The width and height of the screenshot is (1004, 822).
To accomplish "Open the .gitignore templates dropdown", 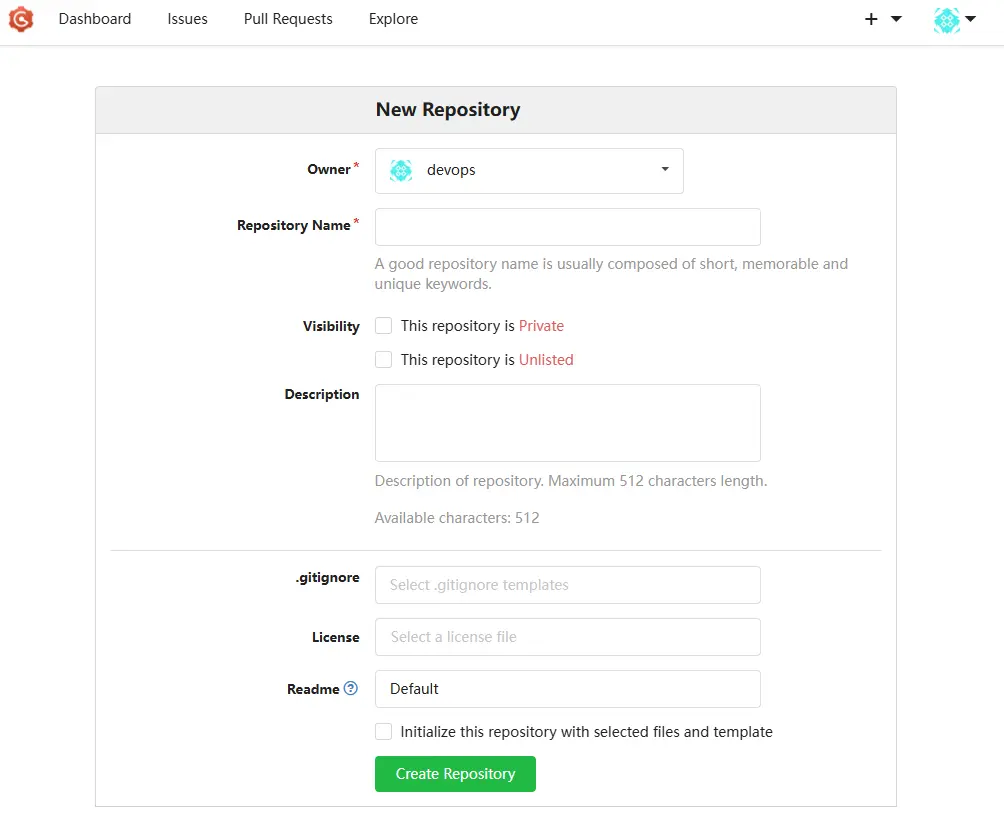I will 567,585.
